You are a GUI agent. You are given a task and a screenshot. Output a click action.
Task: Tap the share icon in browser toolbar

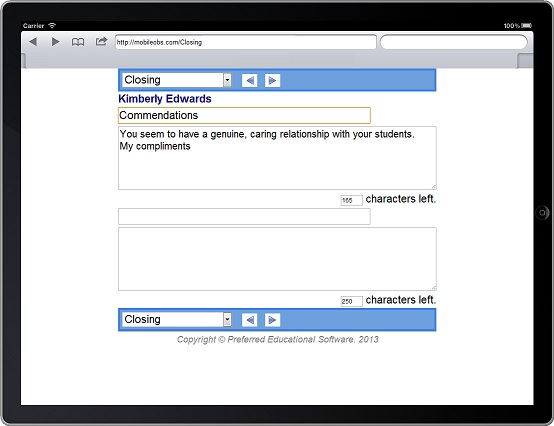[101, 41]
